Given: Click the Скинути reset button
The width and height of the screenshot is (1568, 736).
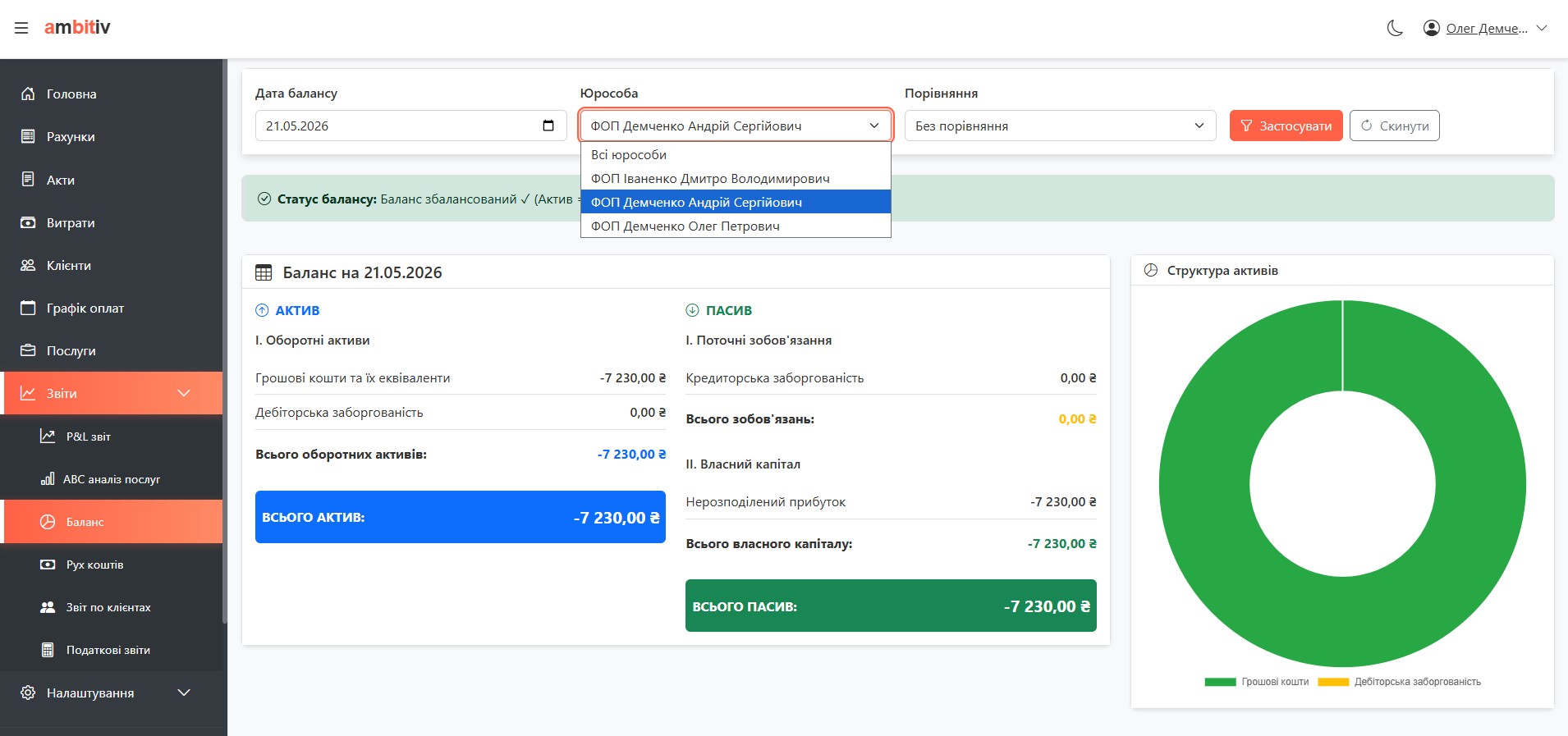Looking at the screenshot, I should [x=1394, y=126].
